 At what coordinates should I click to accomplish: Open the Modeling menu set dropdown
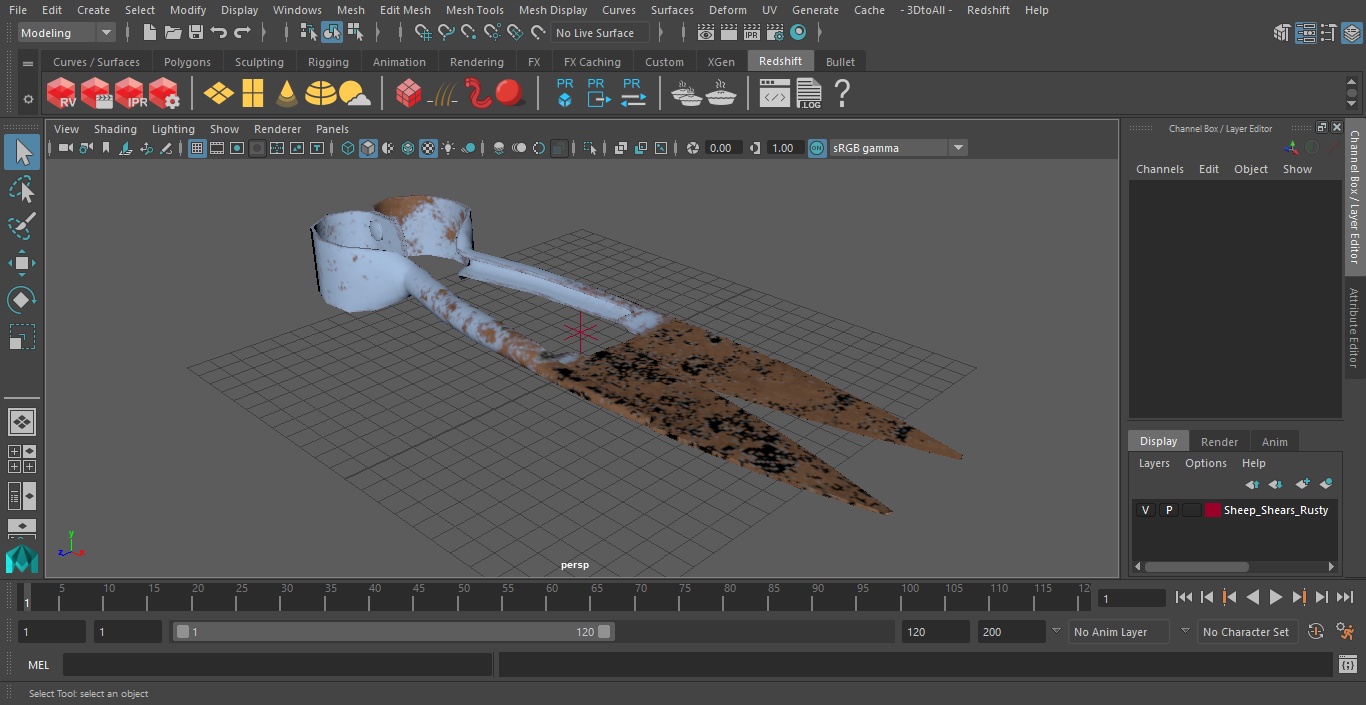pos(67,33)
